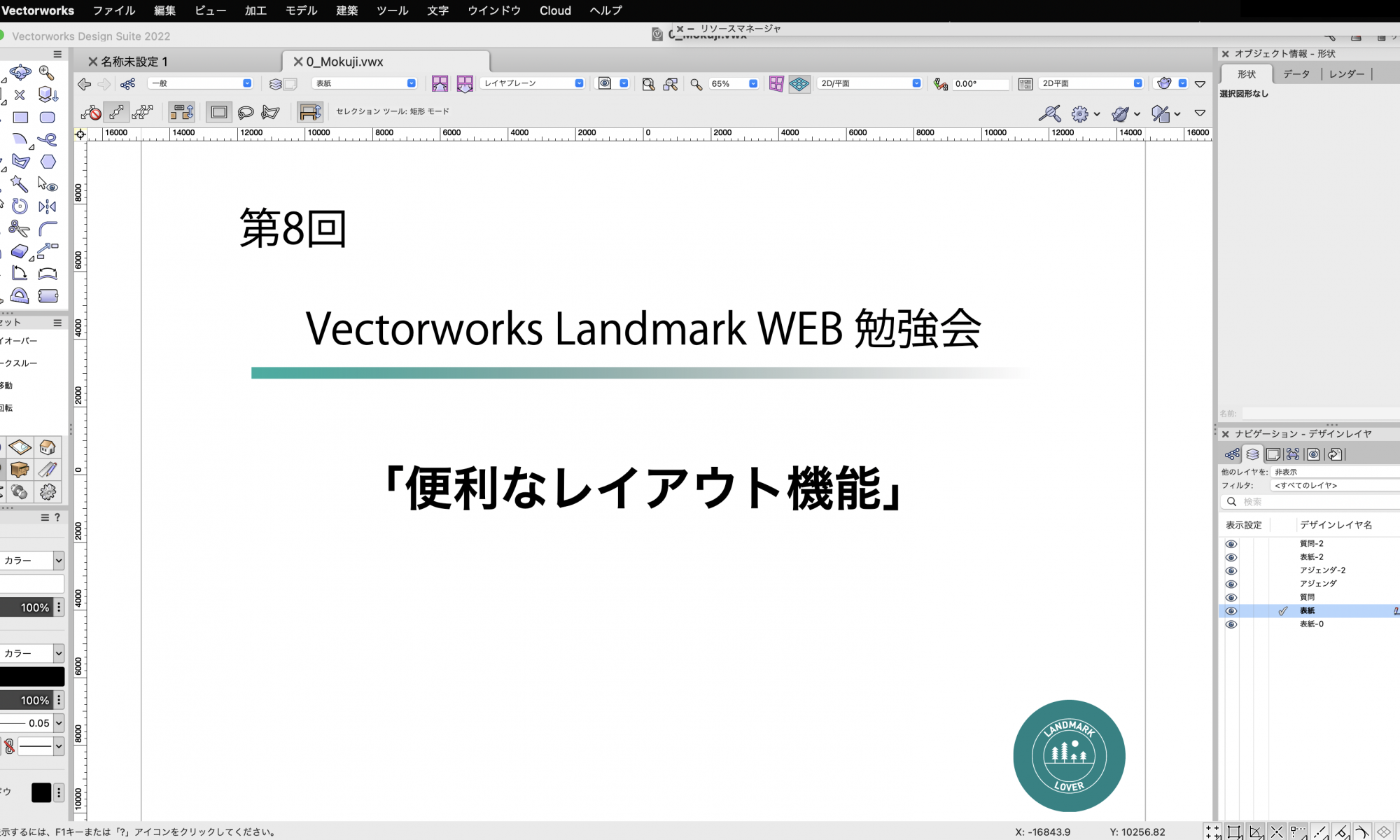Select the Rectangular marquee mode
This screenshot has height=840, width=1400.
point(219,112)
